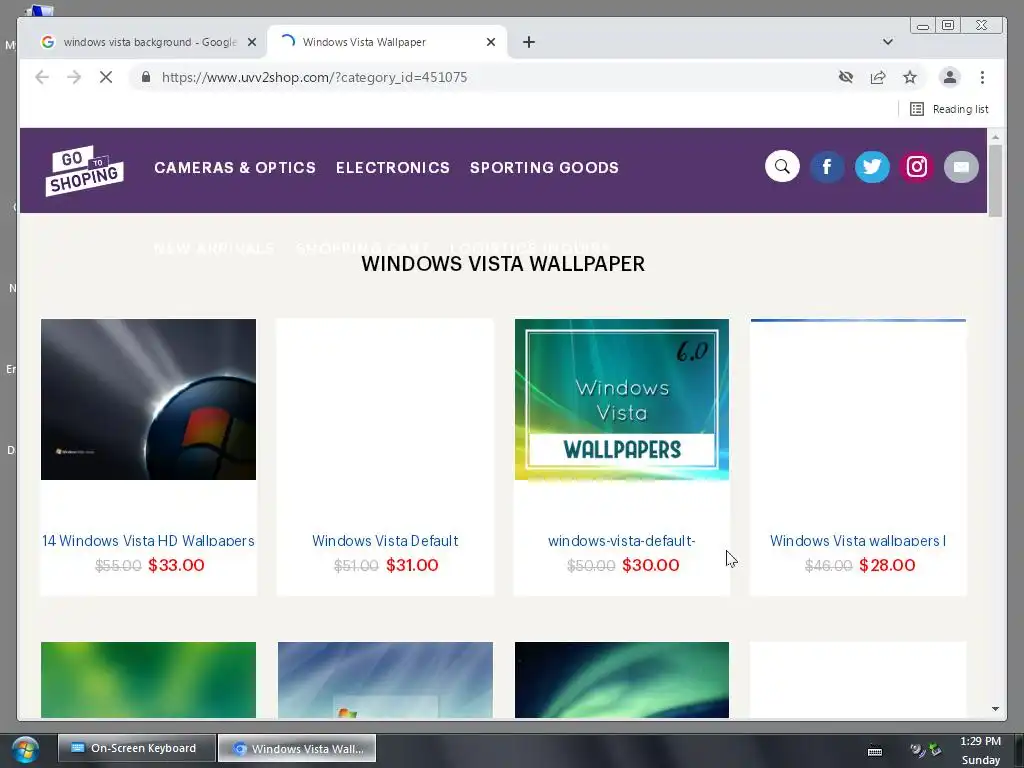Click the email envelope icon
Viewport: 1024px width, 768px height.
coord(961,167)
